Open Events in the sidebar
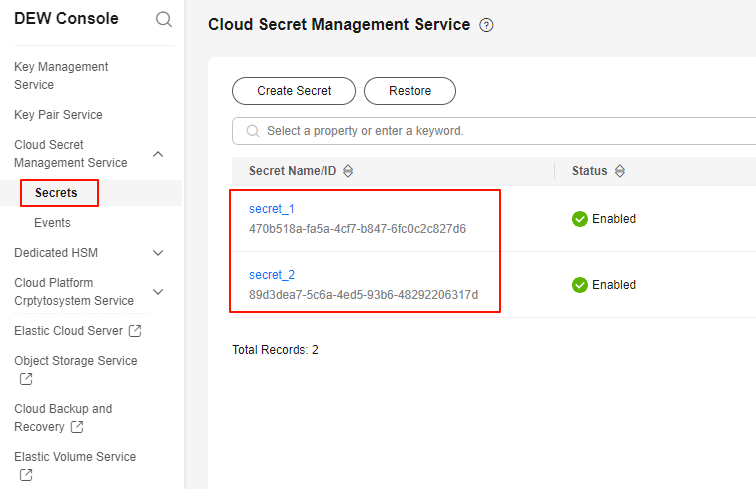 [x=52, y=223]
